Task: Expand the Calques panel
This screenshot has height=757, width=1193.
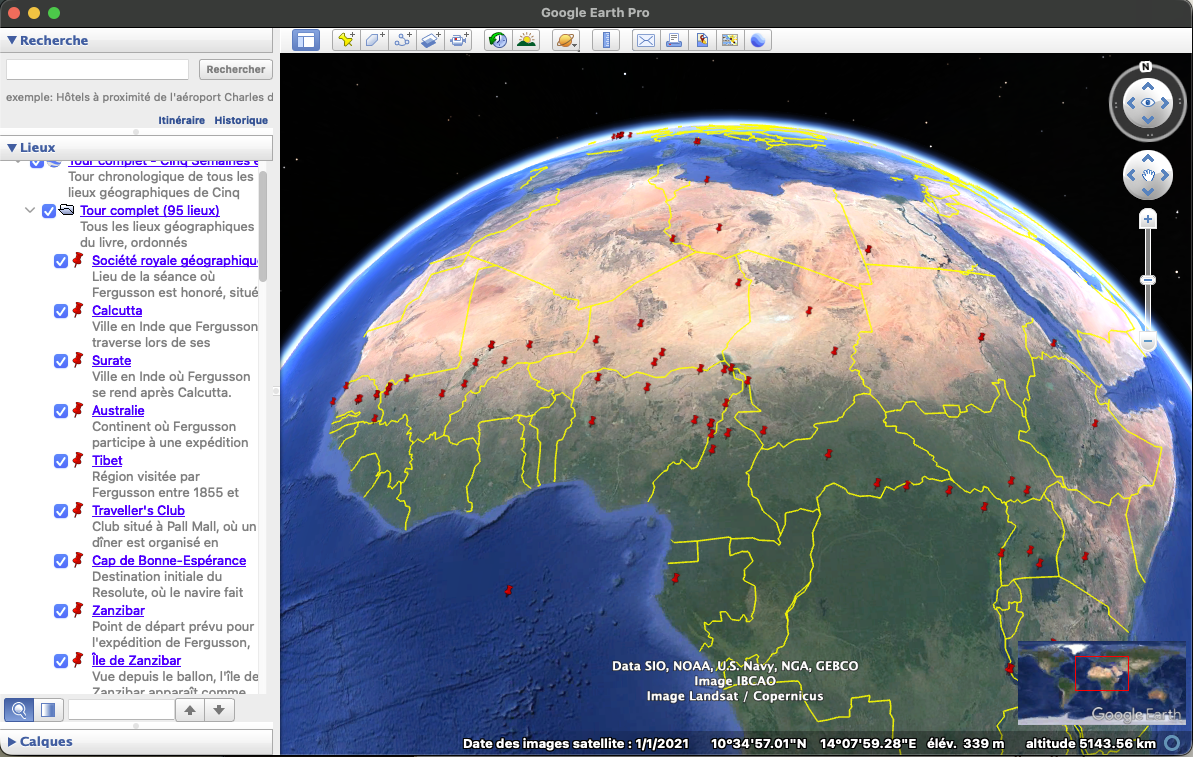Action: tap(10, 741)
